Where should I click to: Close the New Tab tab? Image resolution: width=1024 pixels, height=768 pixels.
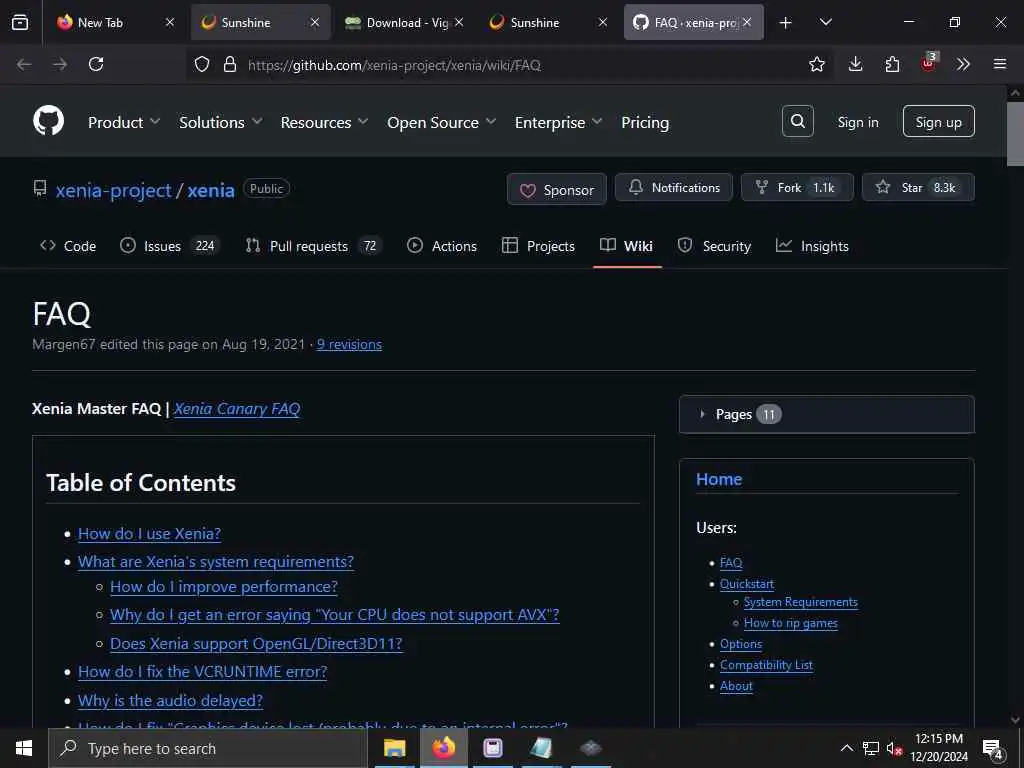[170, 22]
